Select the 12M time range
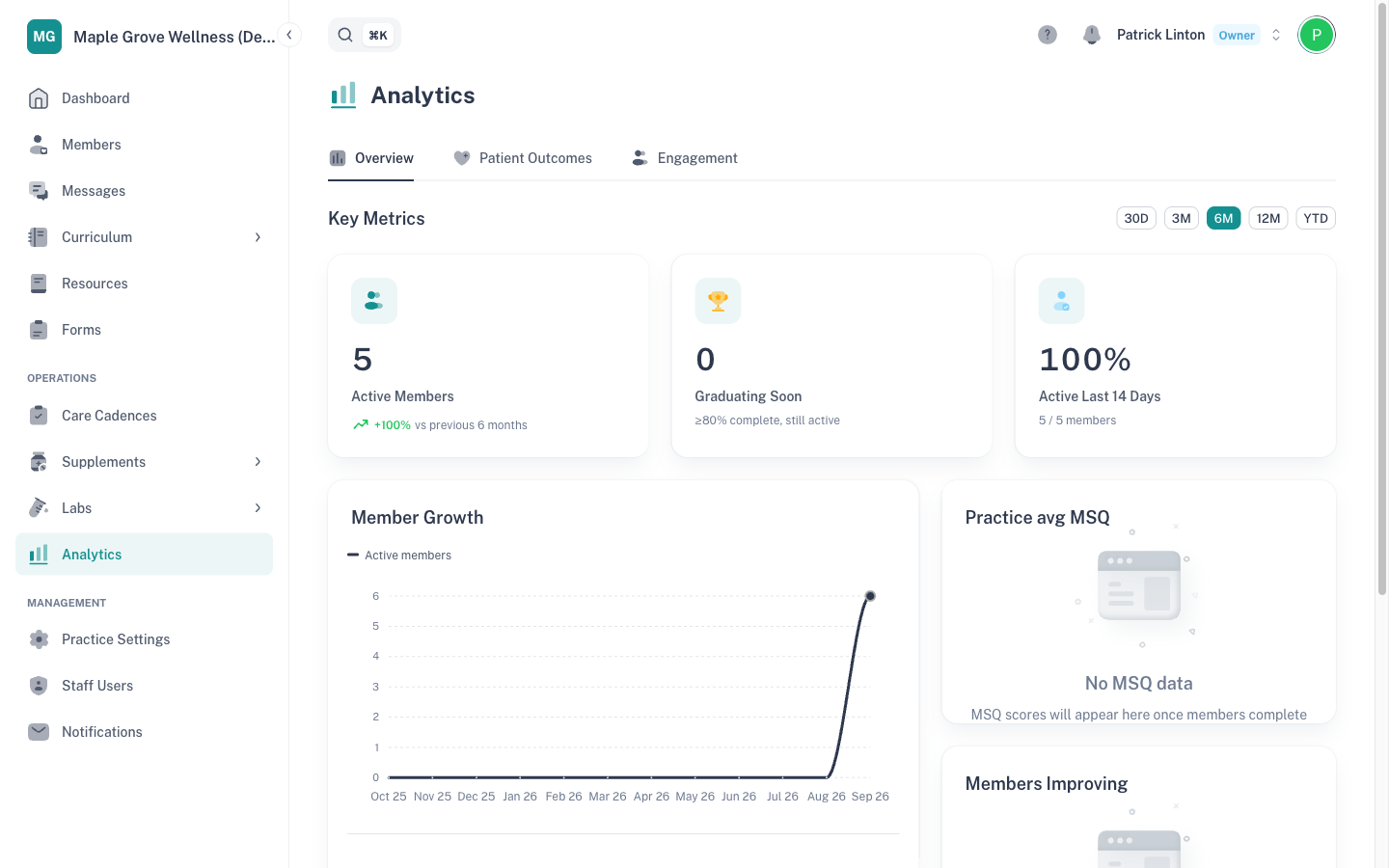 1268,218
